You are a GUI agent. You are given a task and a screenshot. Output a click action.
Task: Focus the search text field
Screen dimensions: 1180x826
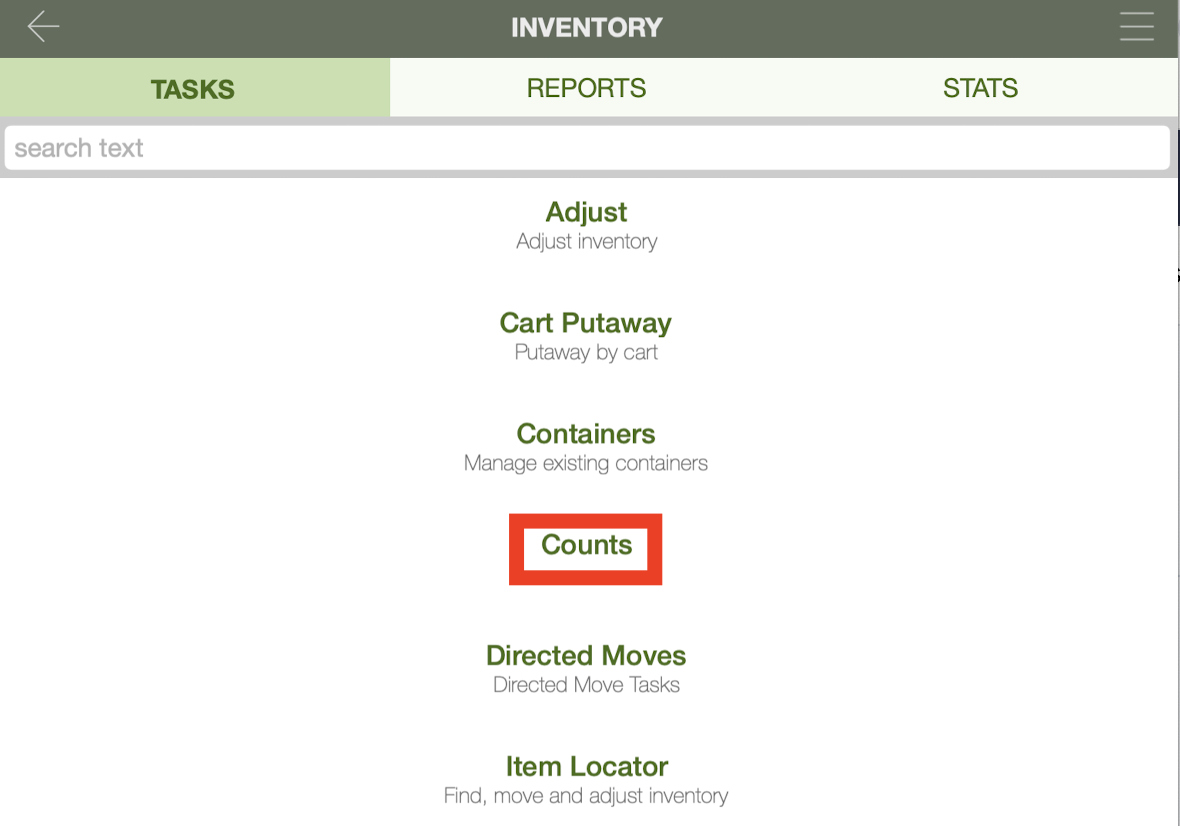[x=586, y=148]
